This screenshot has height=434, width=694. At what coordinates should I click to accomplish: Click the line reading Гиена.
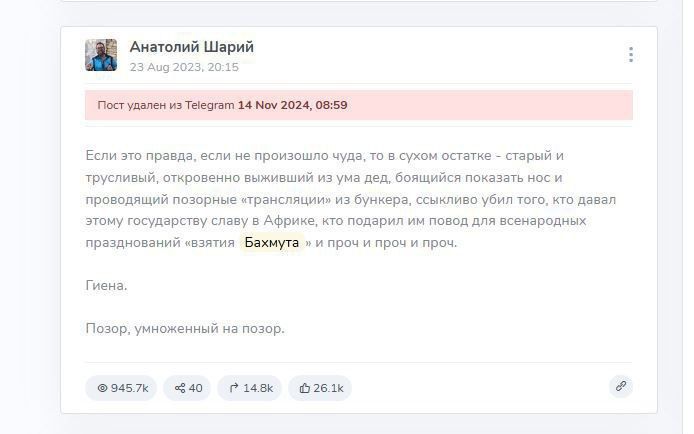coord(106,286)
